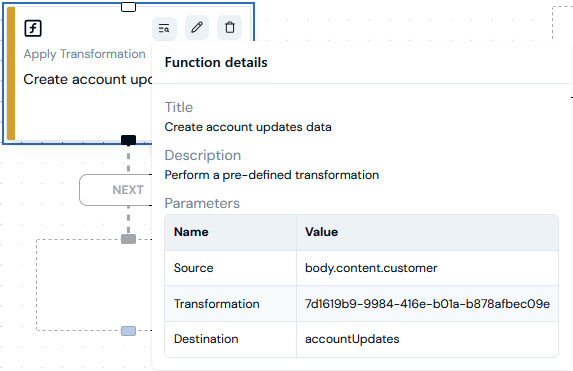Select the "body.content.customer" value cell
The image size is (573, 371).
pos(427,268)
